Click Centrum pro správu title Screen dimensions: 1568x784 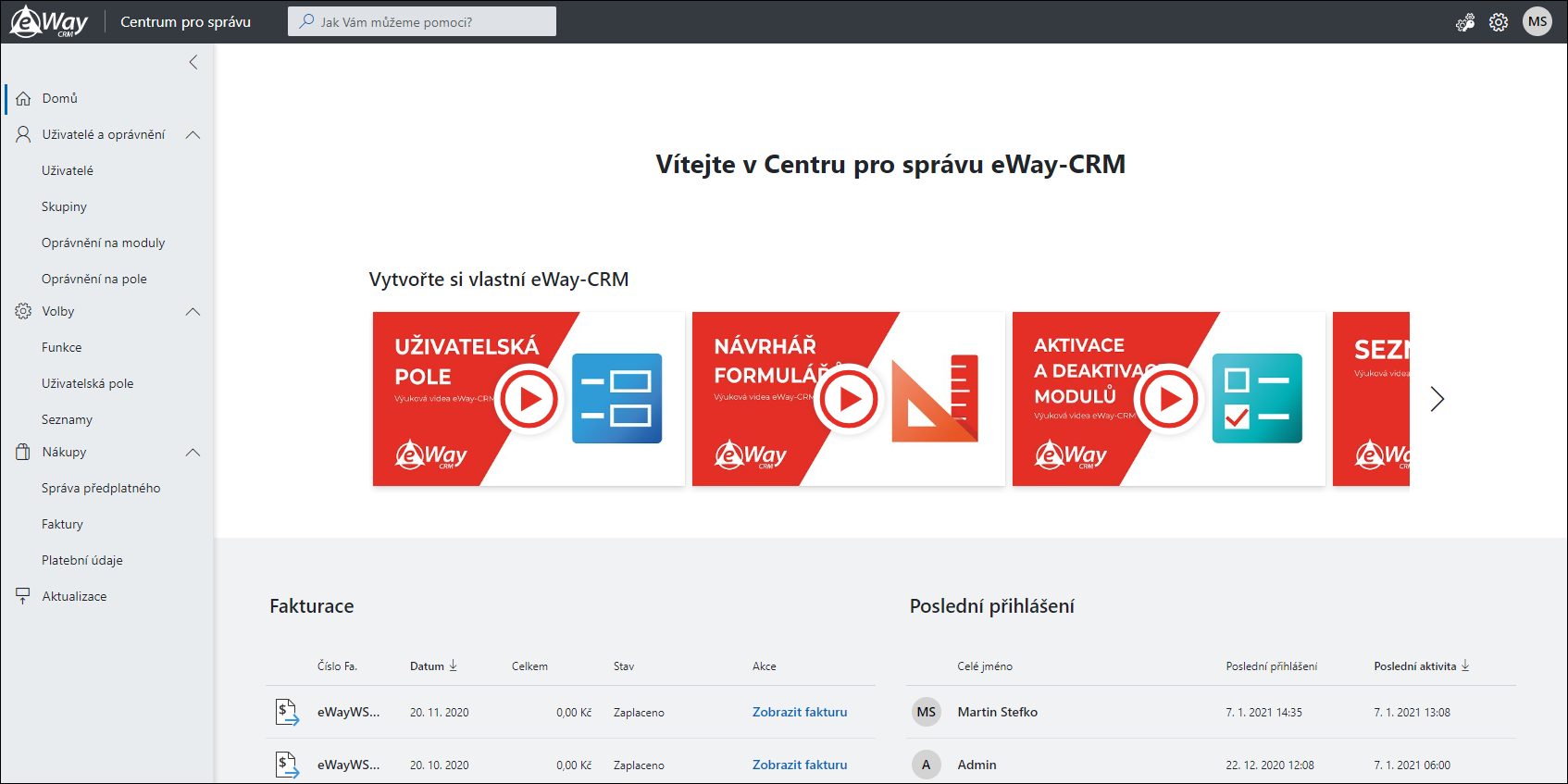point(185,21)
